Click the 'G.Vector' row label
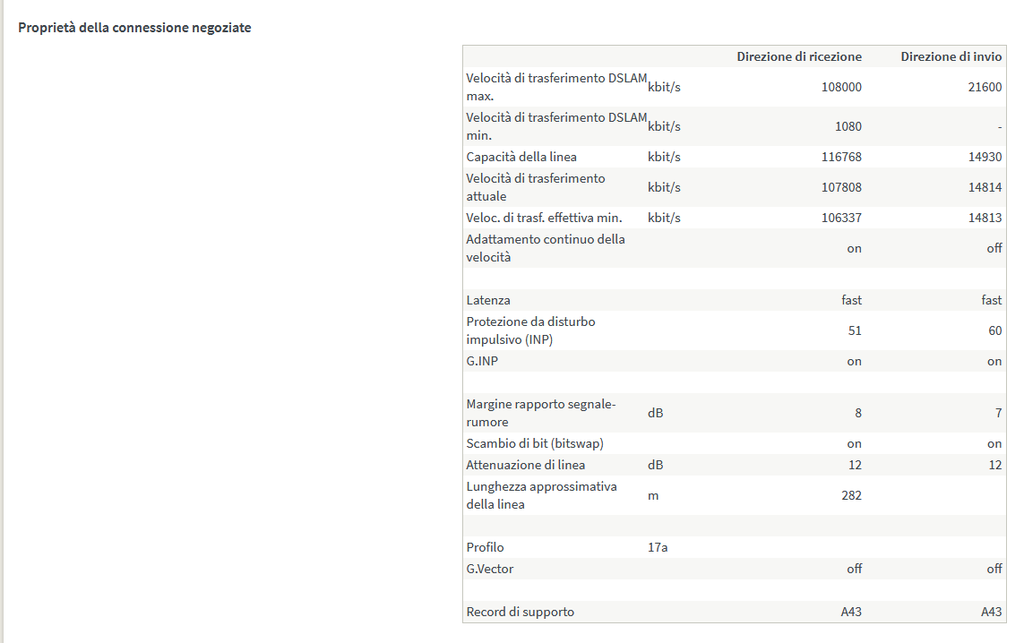Screen dimensions: 1024x643 pos(490,569)
